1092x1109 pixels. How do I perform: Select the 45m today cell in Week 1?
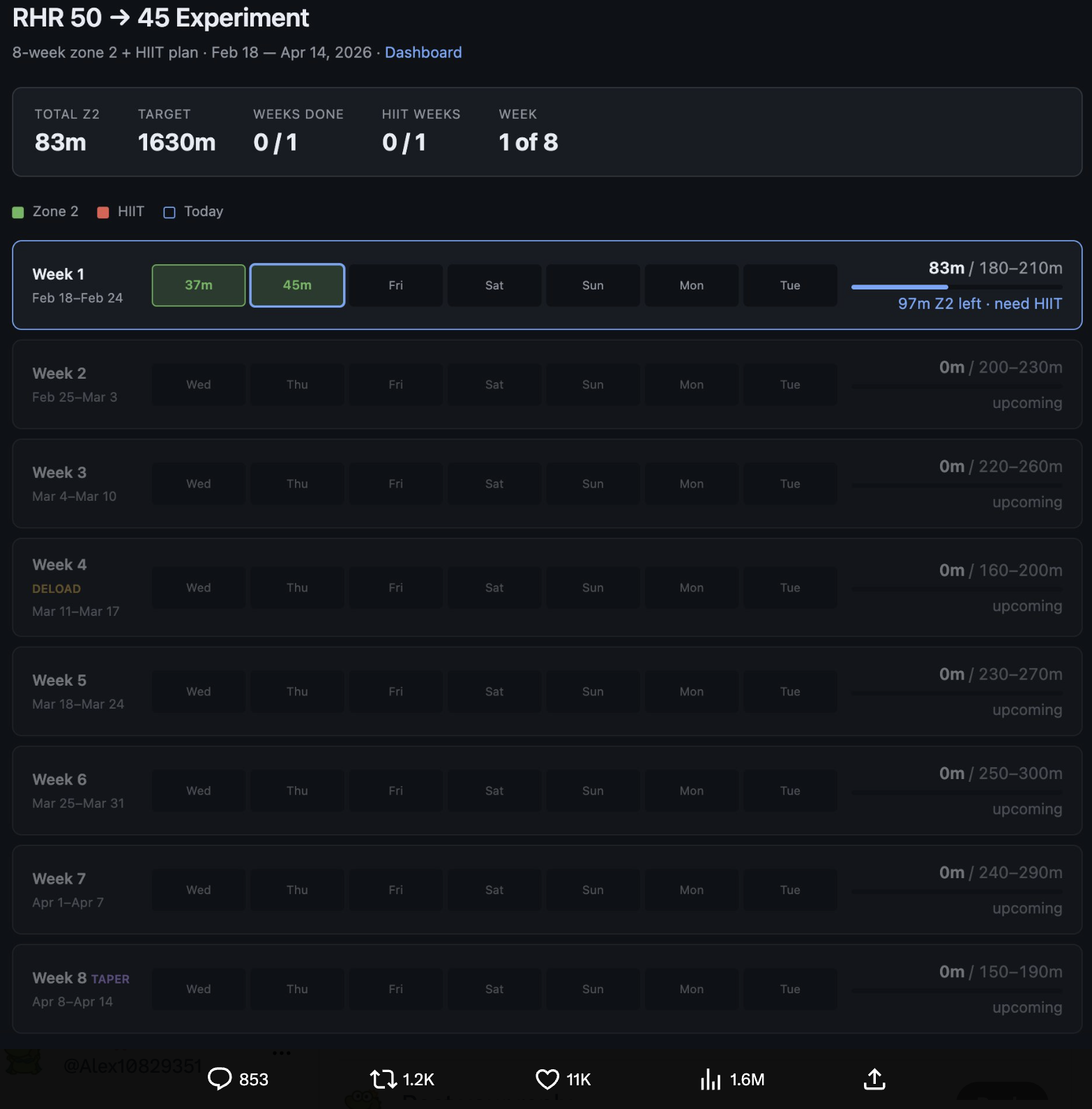point(297,285)
